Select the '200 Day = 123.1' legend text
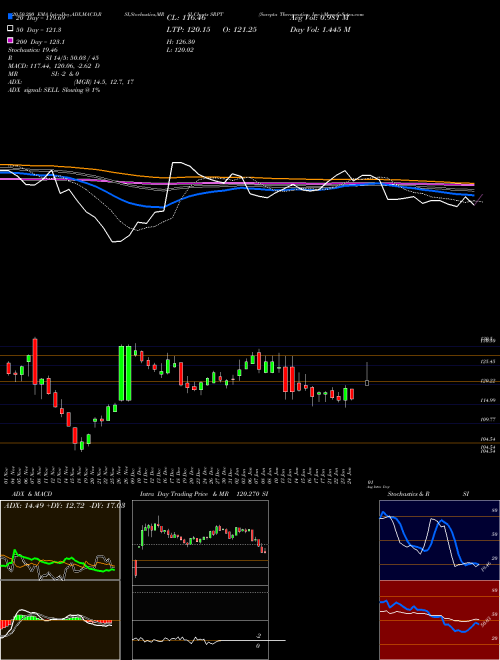 40,42
